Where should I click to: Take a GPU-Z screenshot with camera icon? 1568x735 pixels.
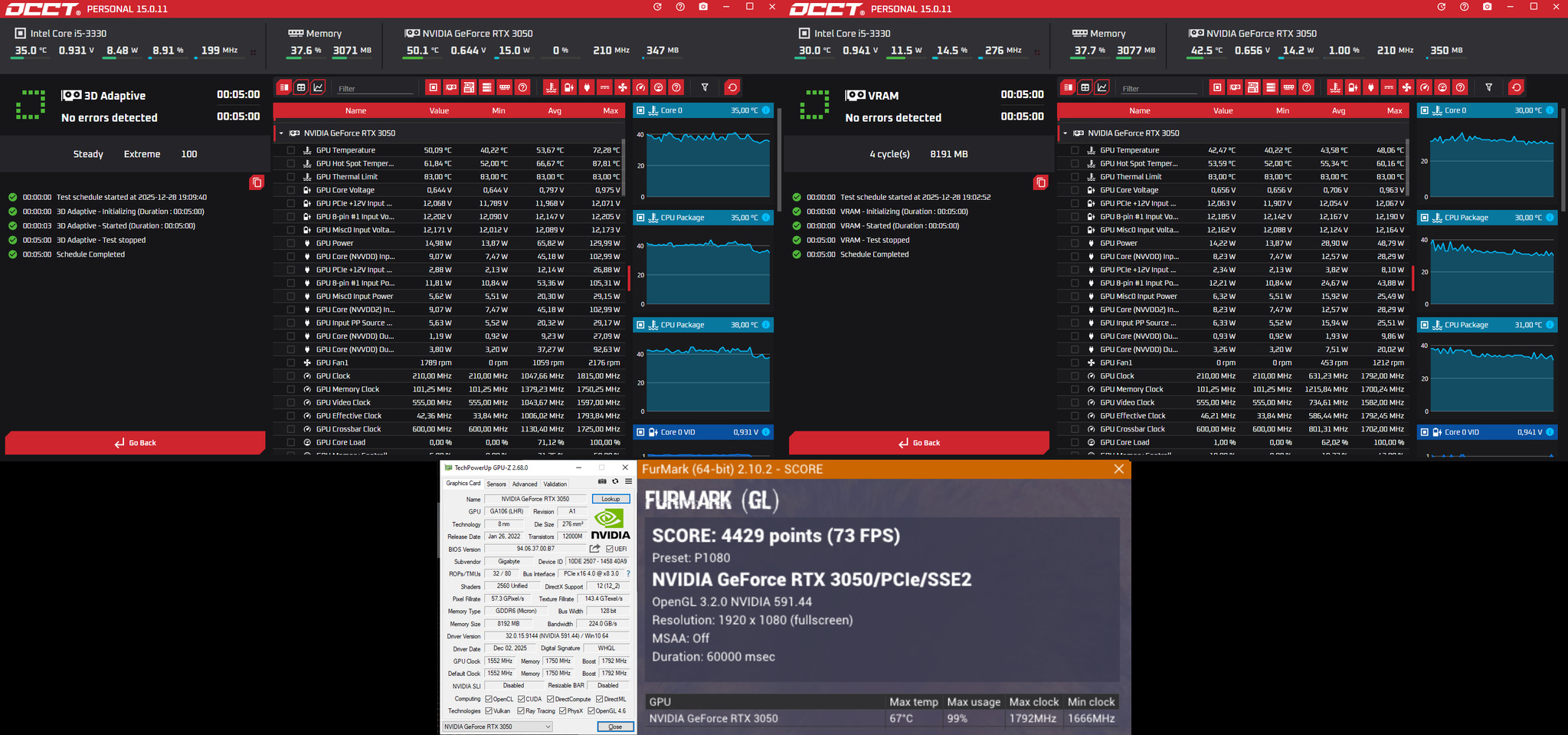pos(602,481)
